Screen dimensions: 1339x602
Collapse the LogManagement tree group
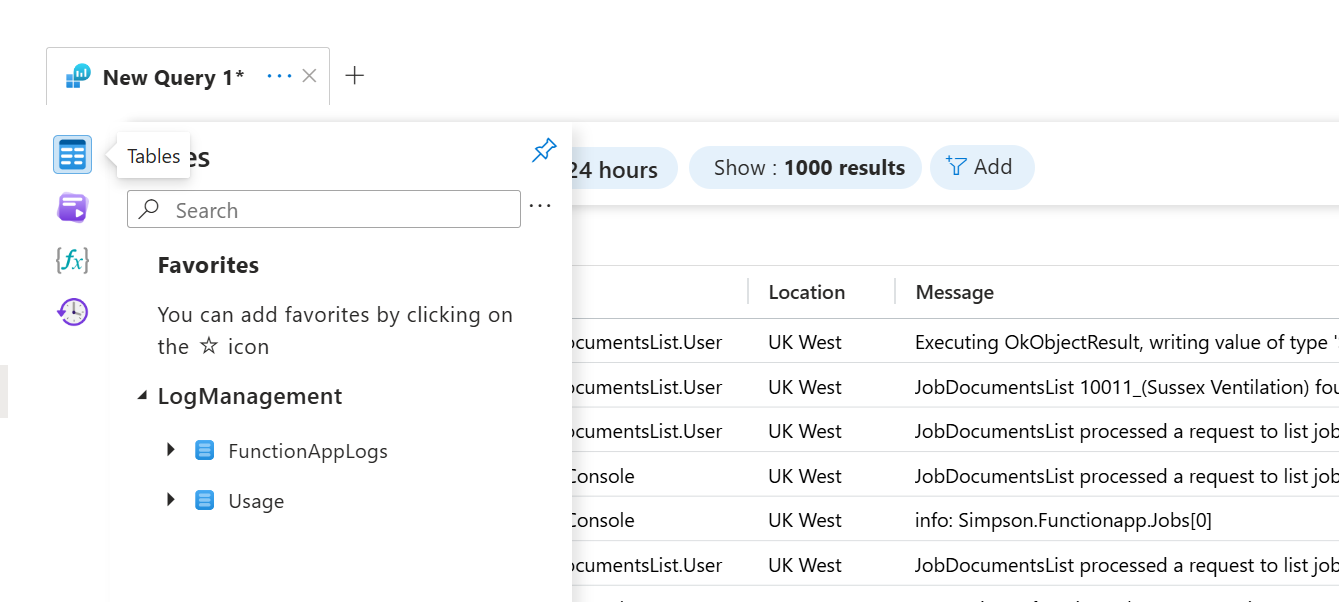pos(143,397)
